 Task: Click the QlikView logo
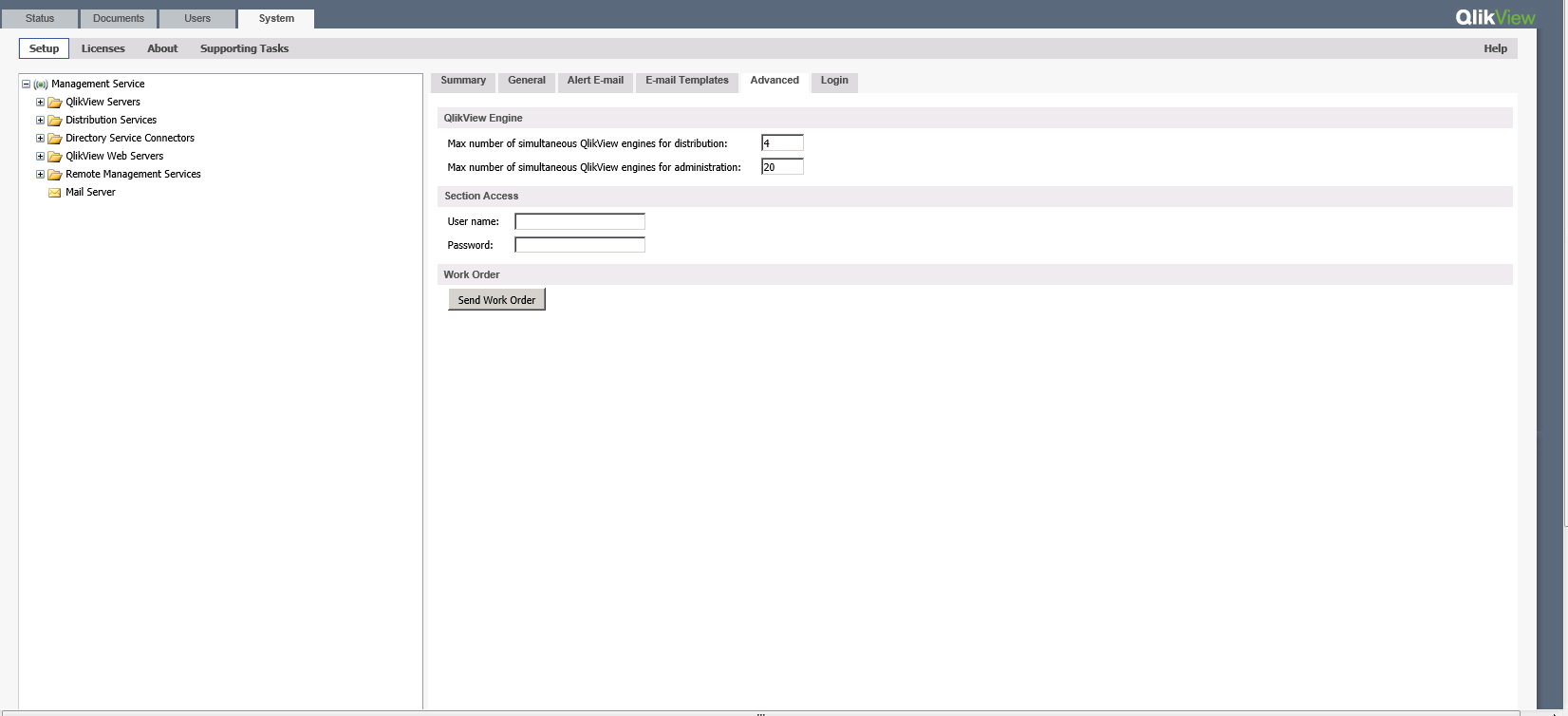click(1495, 17)
